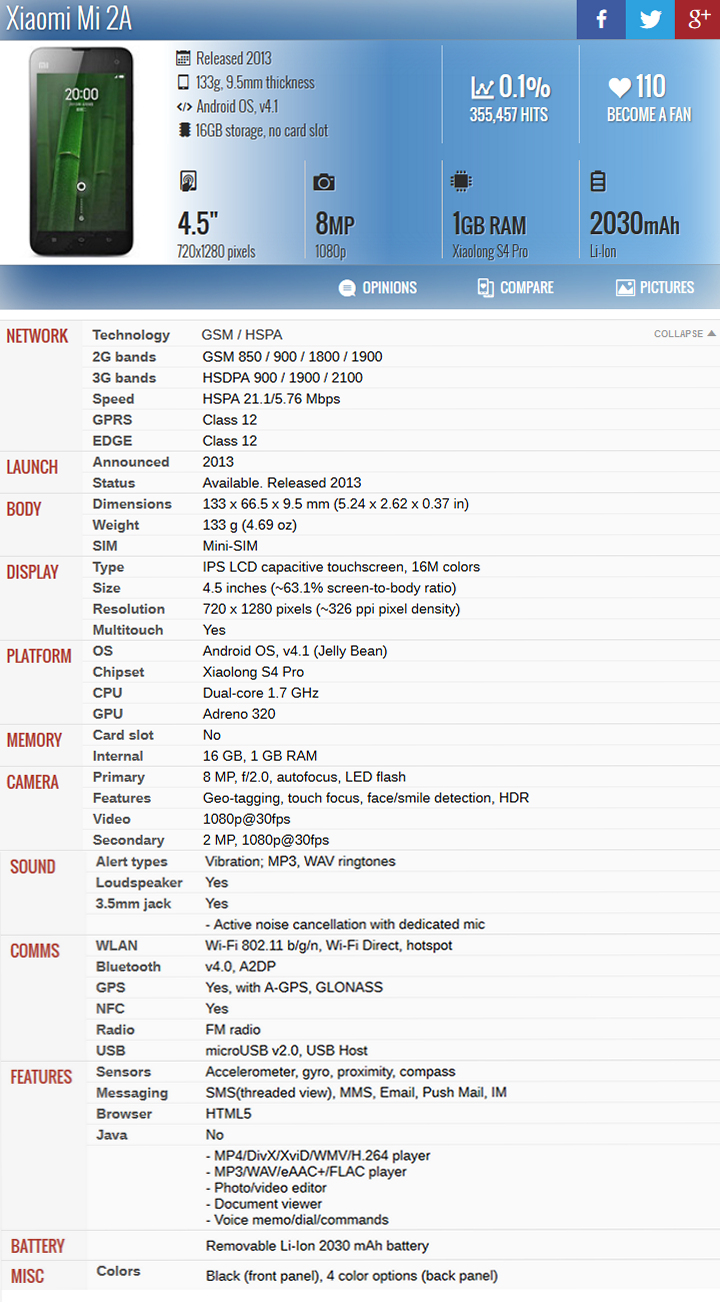The width and height of the screenshot is (720, 1305).
Task: Click the heart icon to become a fan
Action: click(619, 88)
